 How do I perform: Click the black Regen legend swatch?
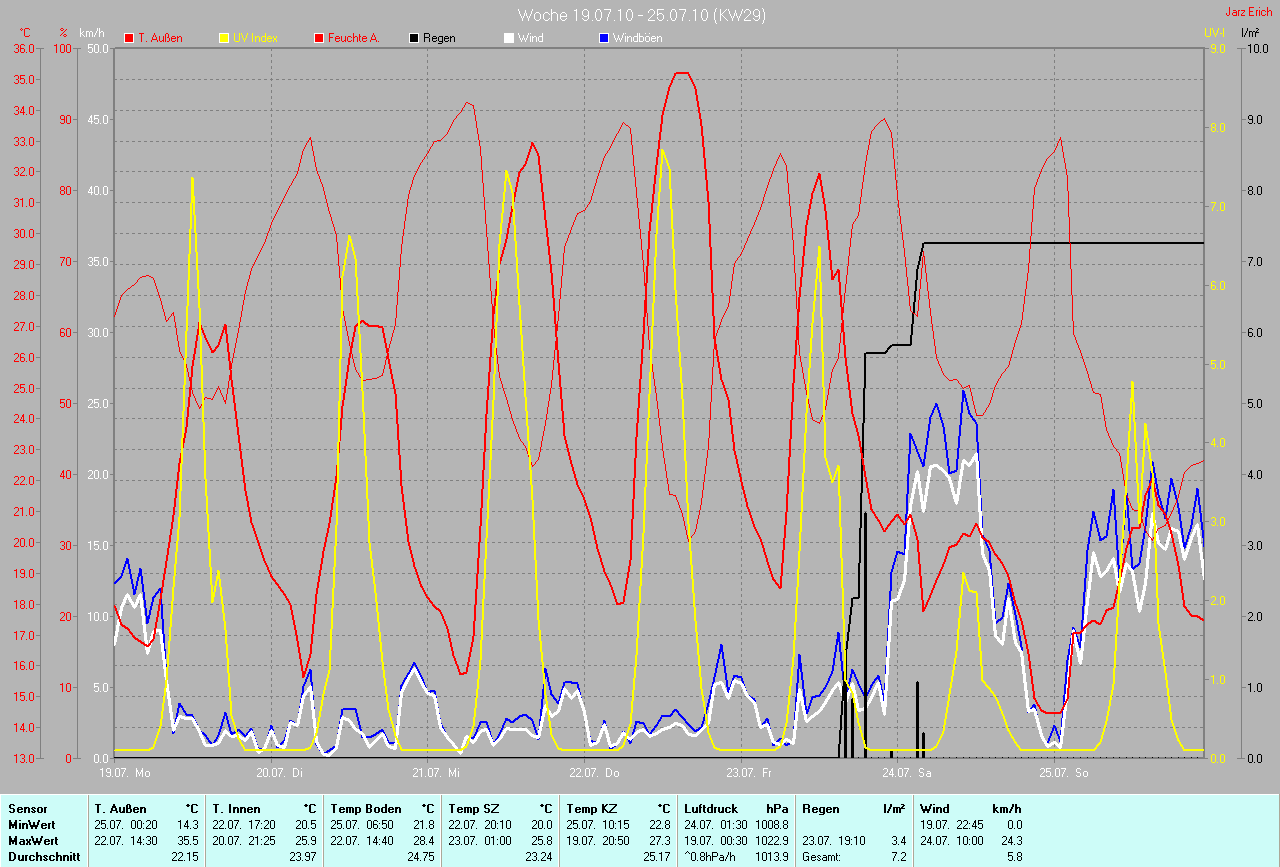coord(414,38)
